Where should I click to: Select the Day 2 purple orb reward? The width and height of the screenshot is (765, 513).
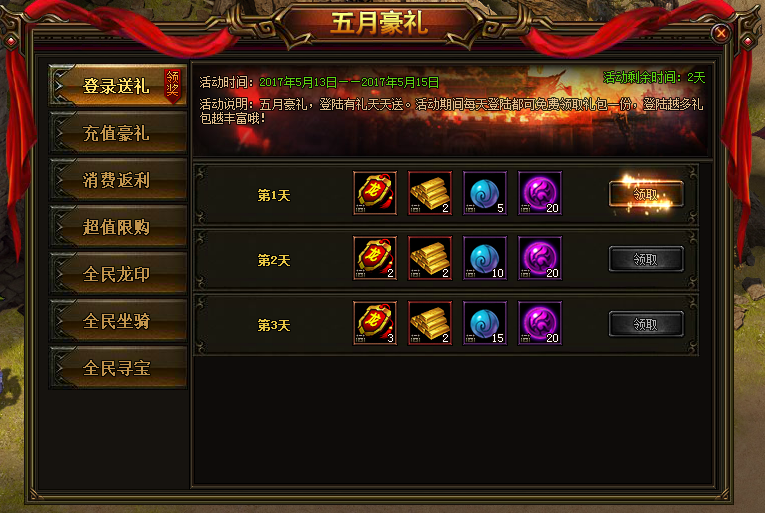[x=540, y=258]
